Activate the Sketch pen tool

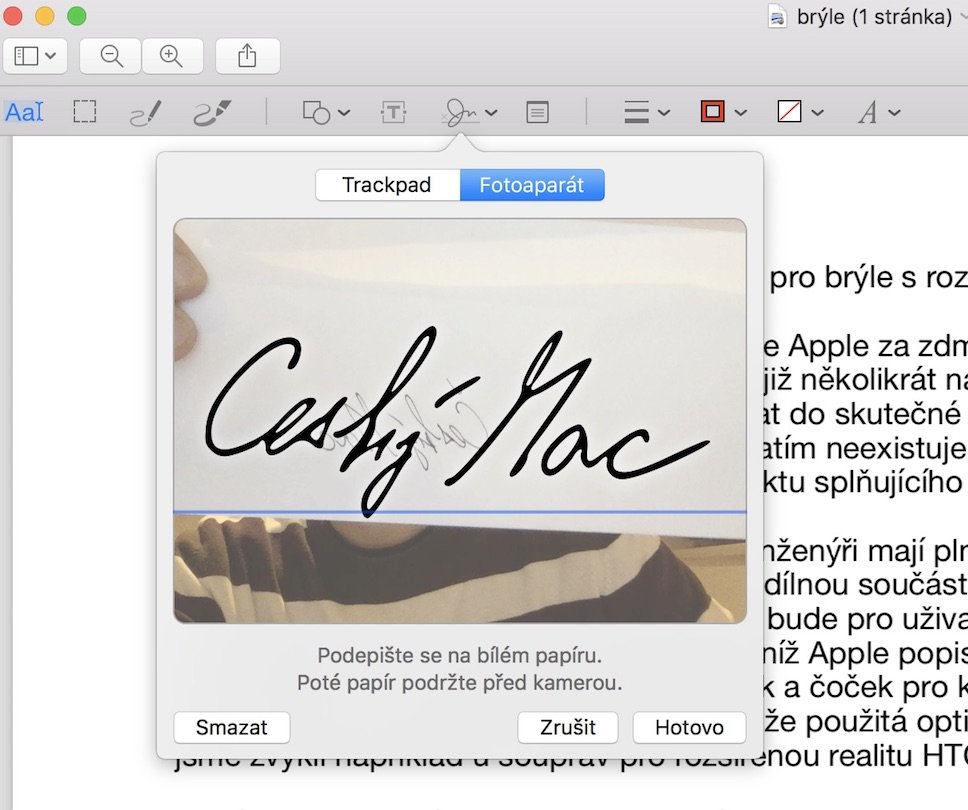146,113
